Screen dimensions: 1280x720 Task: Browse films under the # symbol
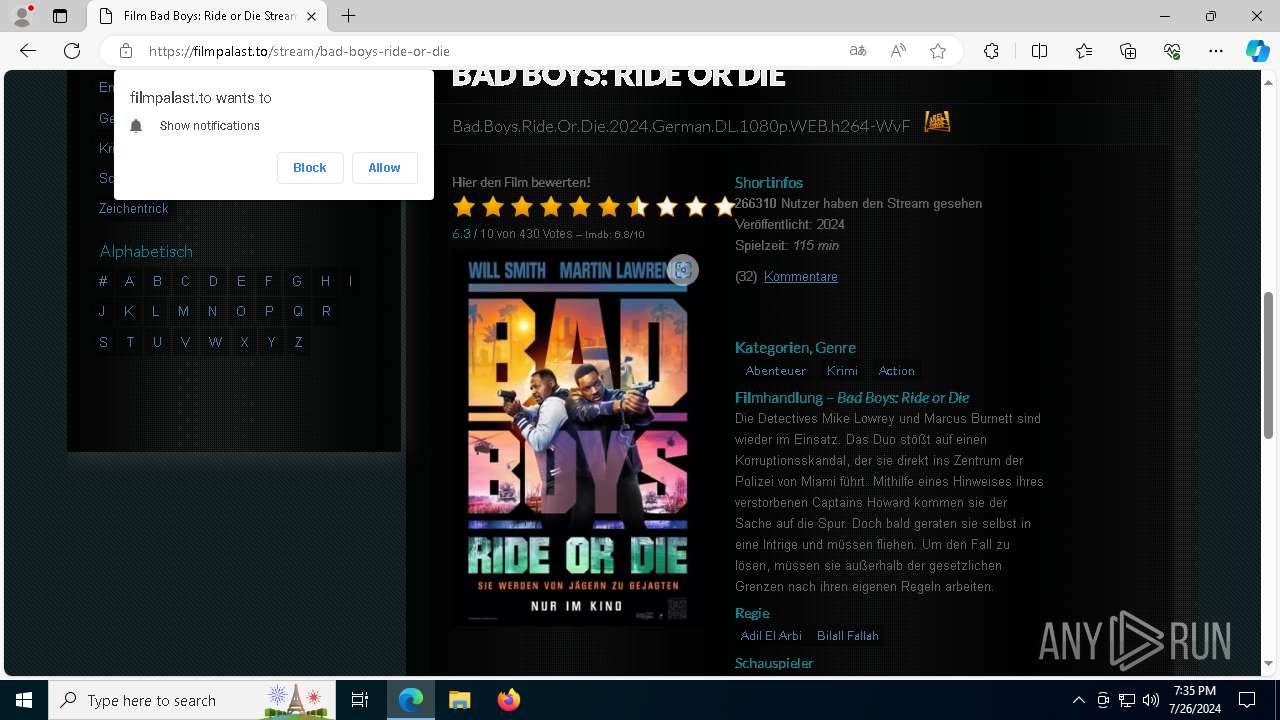[x=103, y=282]
